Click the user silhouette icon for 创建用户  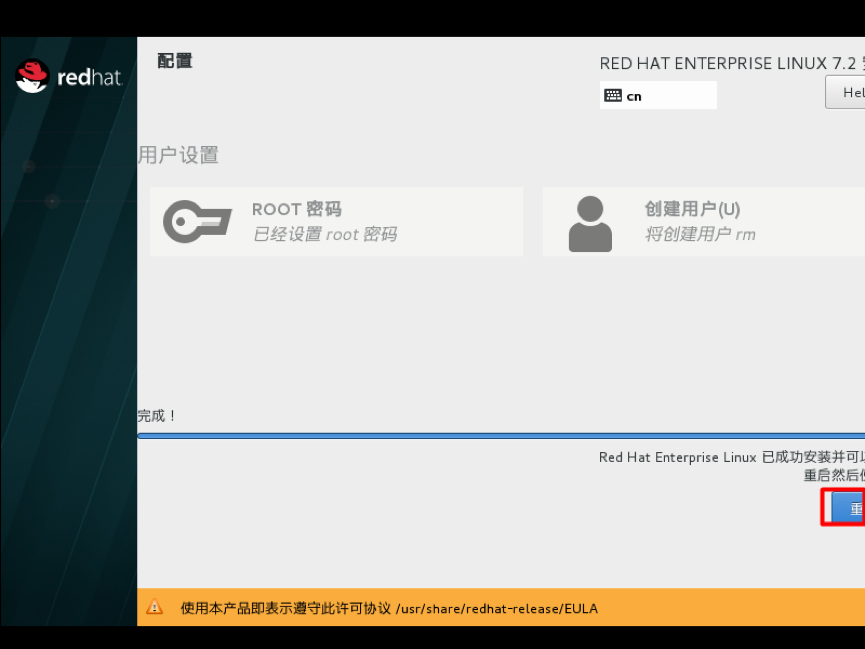tap(590, 224)
